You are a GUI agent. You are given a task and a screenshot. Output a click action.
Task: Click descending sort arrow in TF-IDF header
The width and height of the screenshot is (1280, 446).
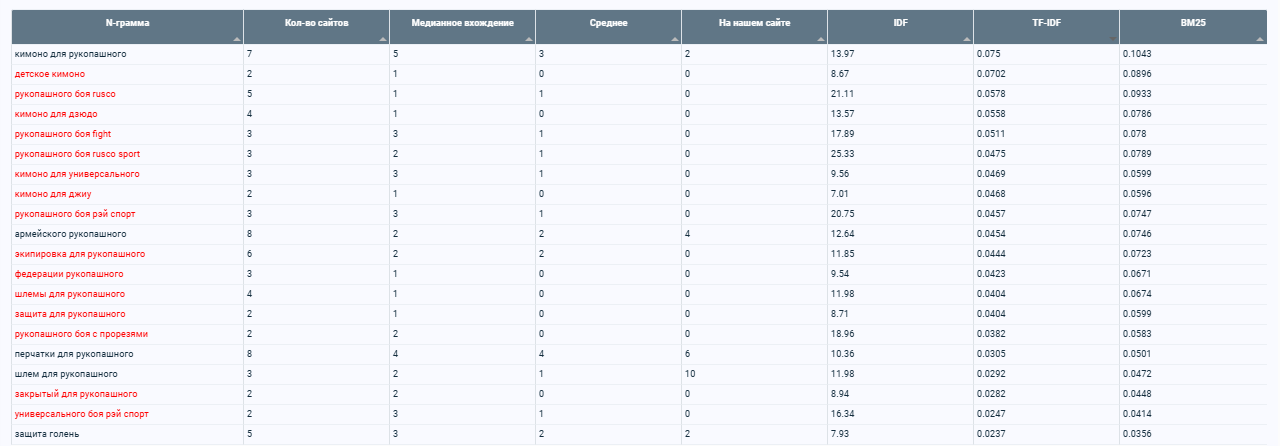(x=1112, y=38)
